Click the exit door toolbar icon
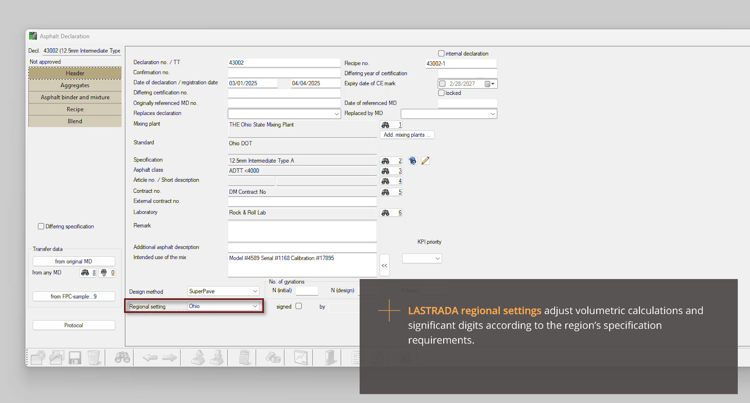 click(x=330, y=358)
